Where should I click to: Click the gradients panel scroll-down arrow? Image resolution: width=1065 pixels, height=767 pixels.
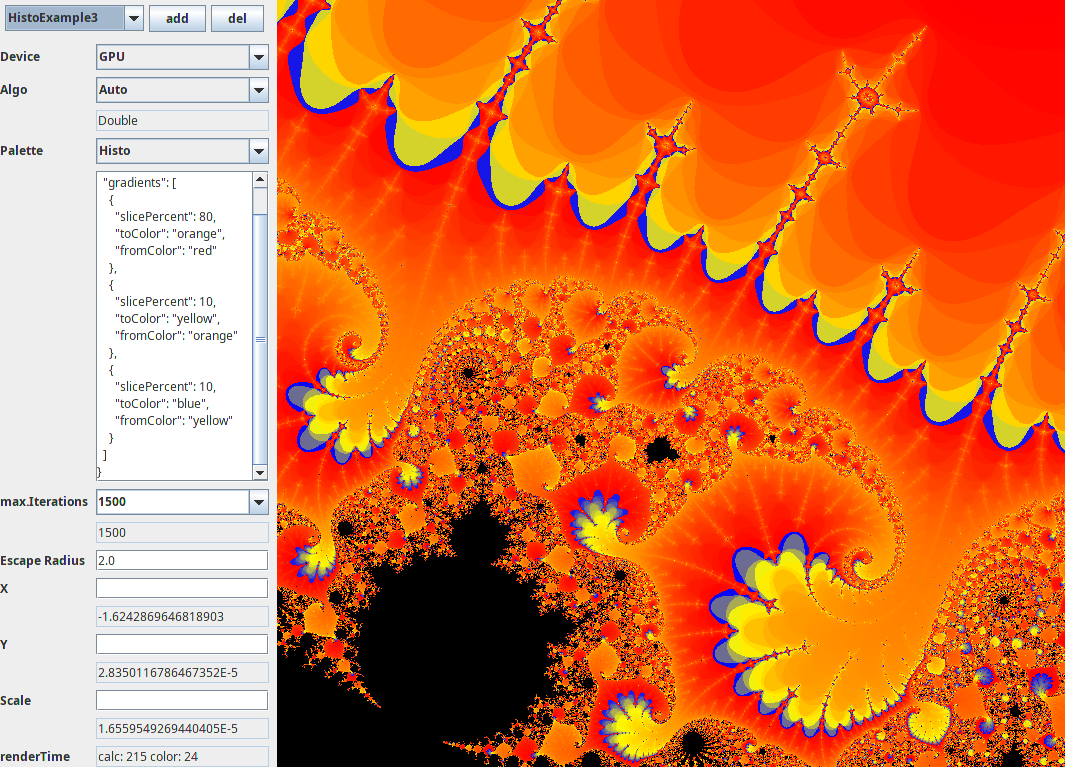click(x=259, y=473)
